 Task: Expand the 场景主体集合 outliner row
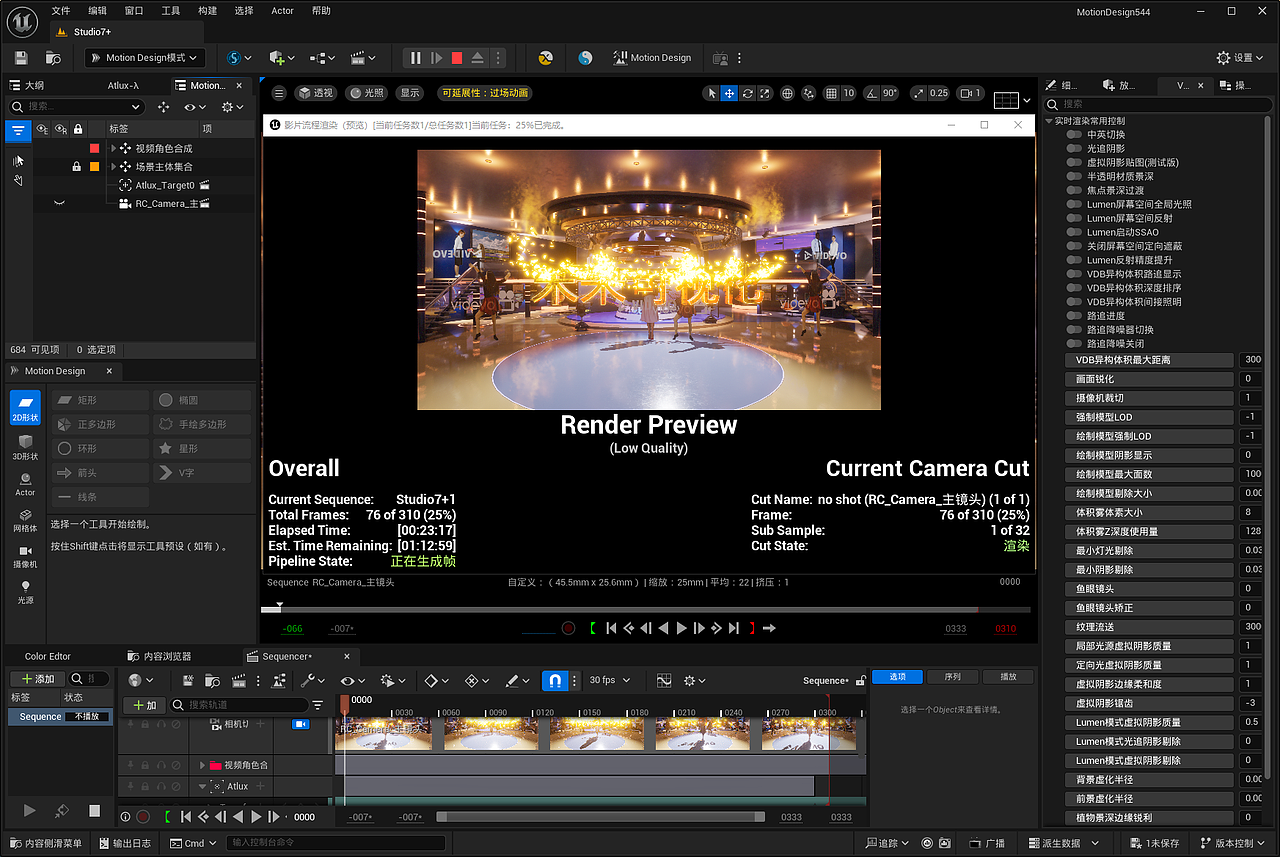(113, 166)
